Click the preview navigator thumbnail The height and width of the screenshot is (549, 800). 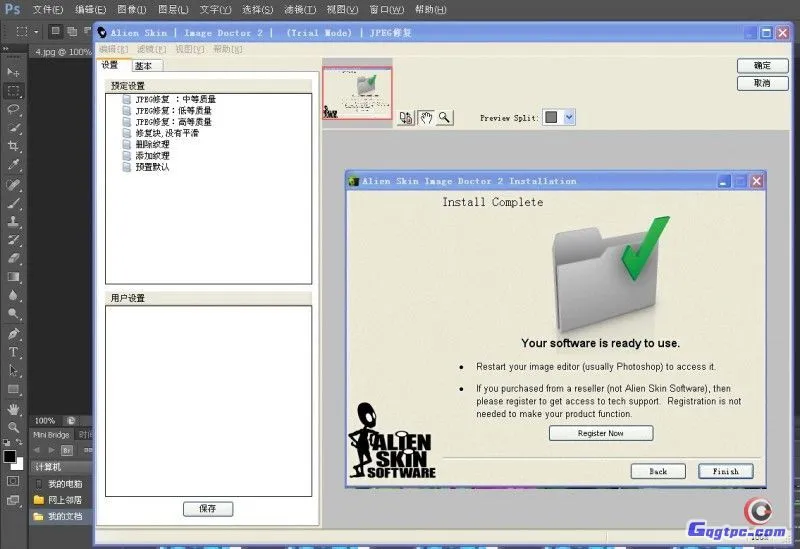coord(357,93)
